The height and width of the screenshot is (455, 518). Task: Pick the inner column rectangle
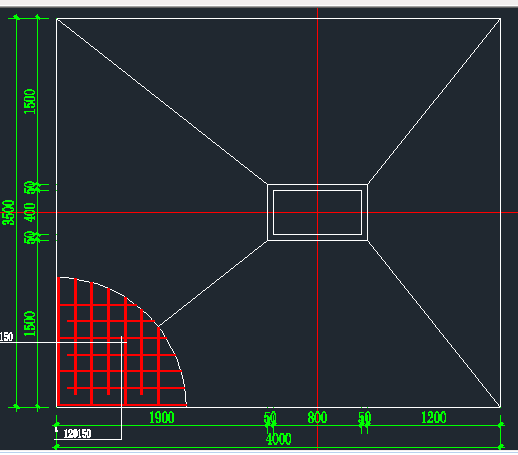click(317, 212)
